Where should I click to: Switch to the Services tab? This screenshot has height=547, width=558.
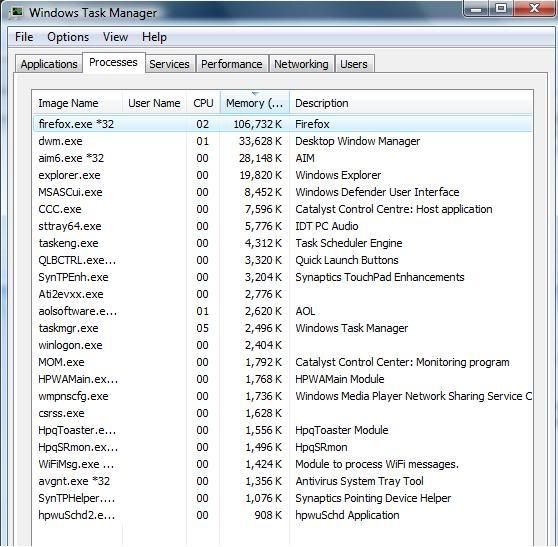pos(169,64)
